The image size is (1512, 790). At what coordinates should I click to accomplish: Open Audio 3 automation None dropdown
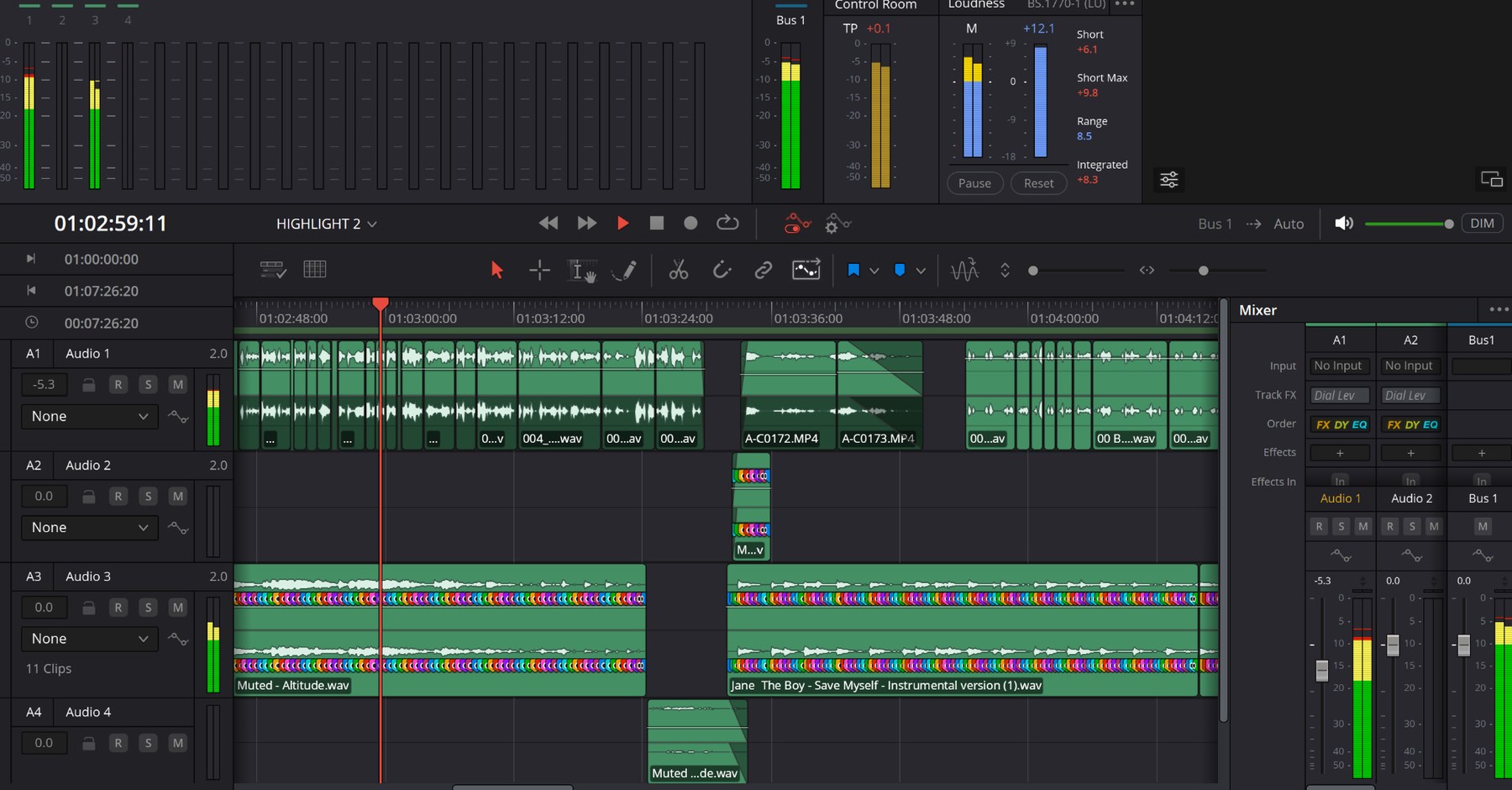coord(89,639)
